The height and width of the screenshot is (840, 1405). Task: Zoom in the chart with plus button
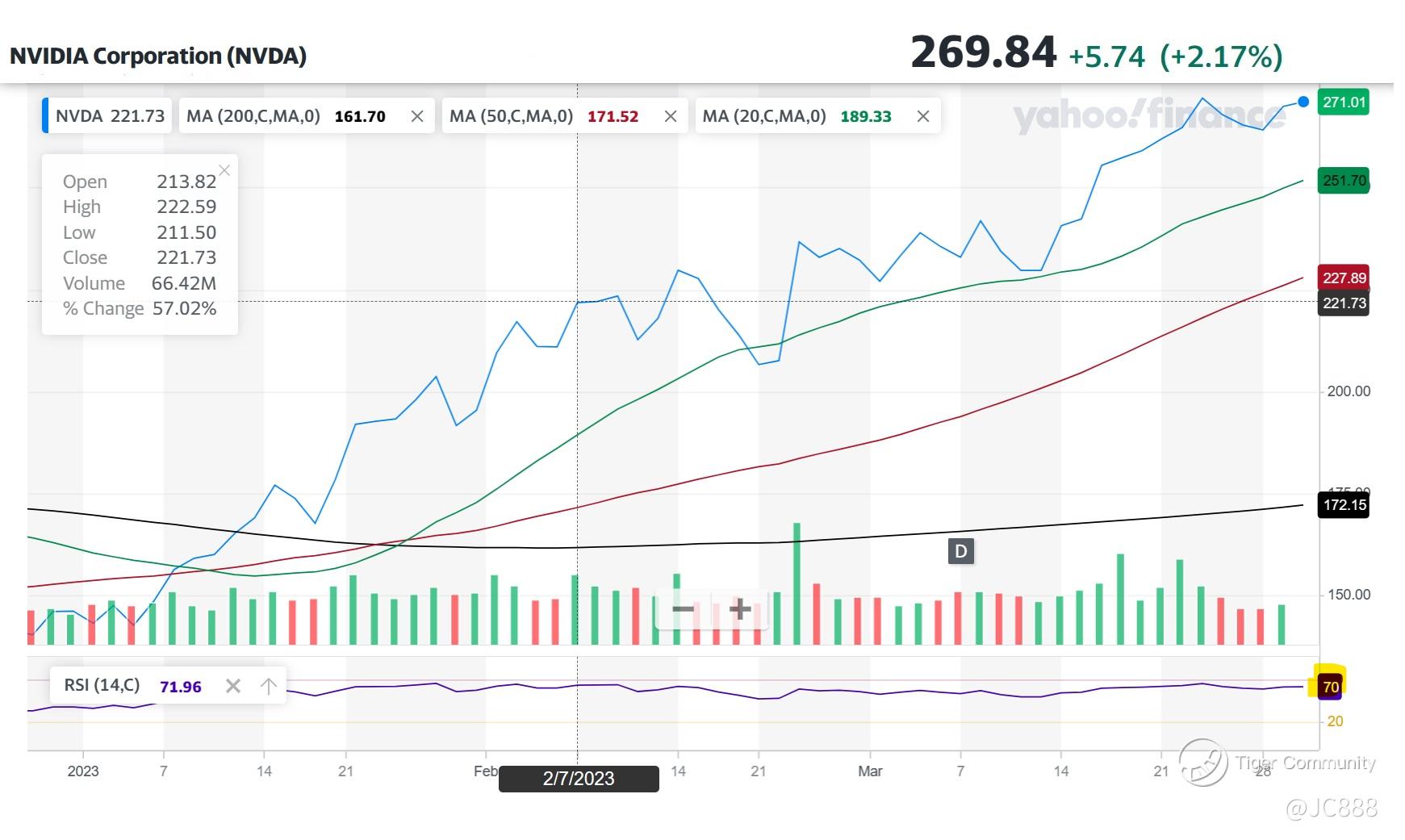click(740, 608)
